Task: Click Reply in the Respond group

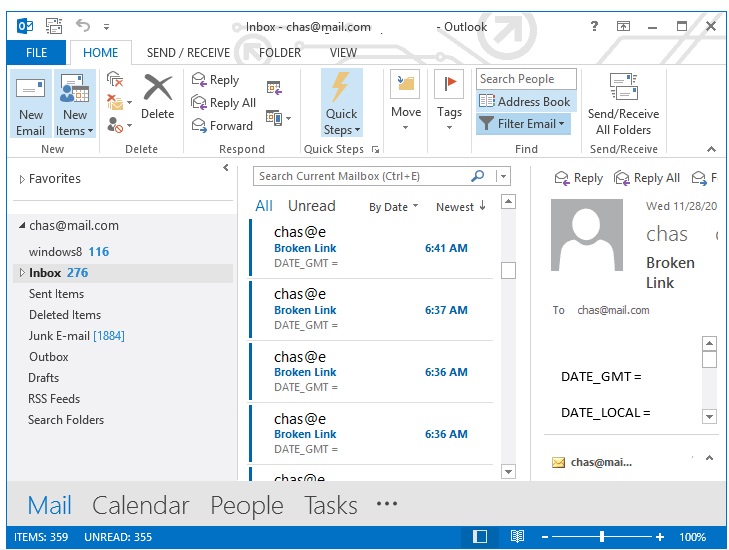Action: coord(215,80)
